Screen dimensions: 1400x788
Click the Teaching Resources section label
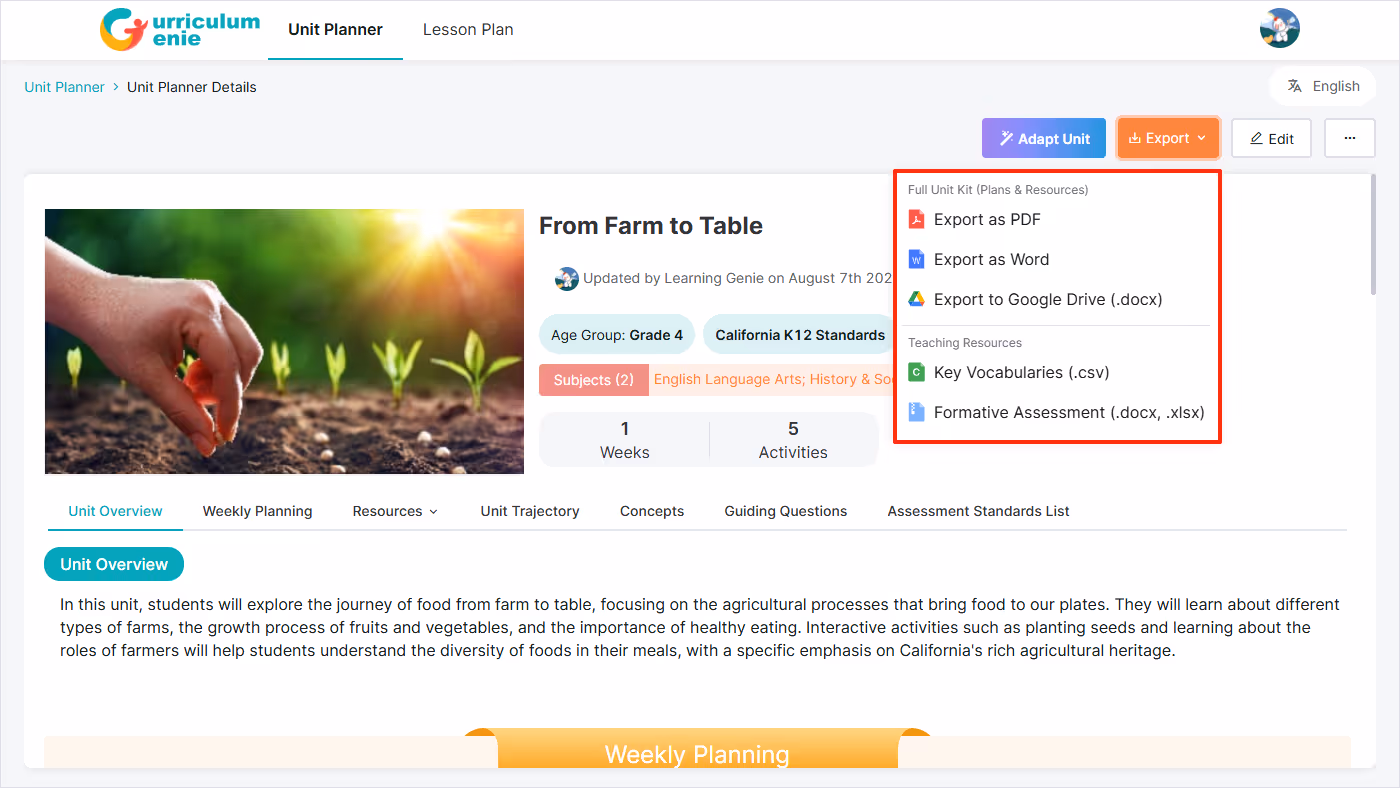[x=965, y=342]
